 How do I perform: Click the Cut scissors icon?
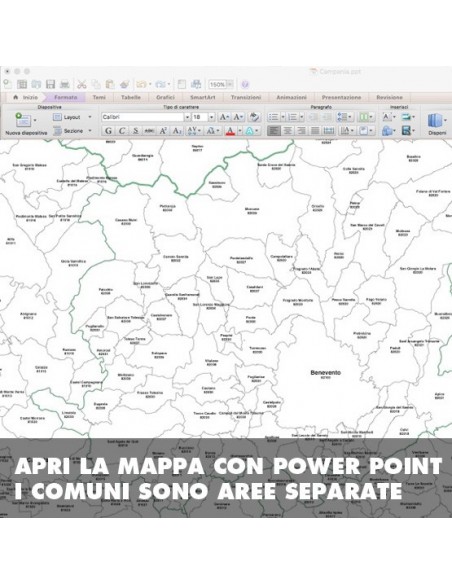tap(82, 84)
